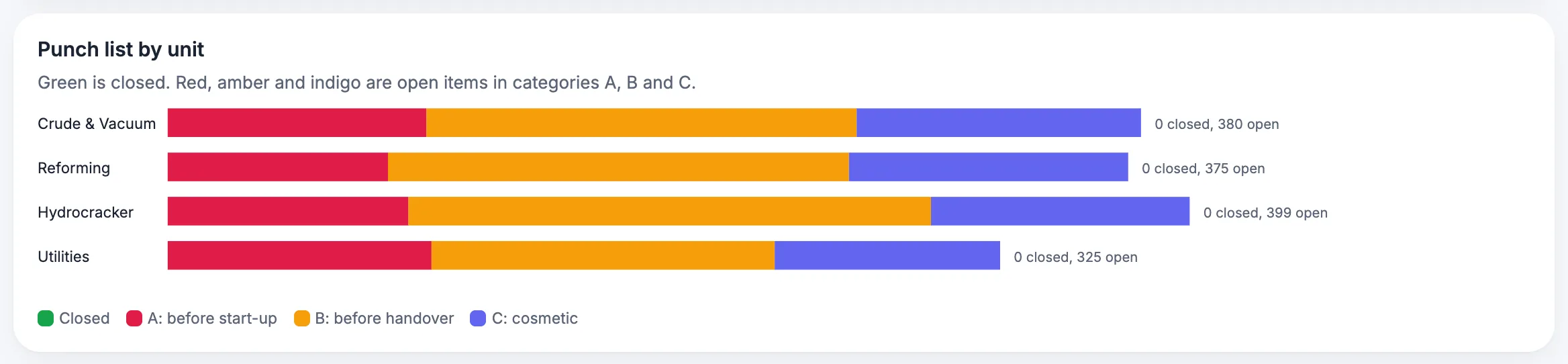This screenshot has width=1568, height=364.
Task: Click the green Closed legend swatch
Action: [x=46, y=318]
